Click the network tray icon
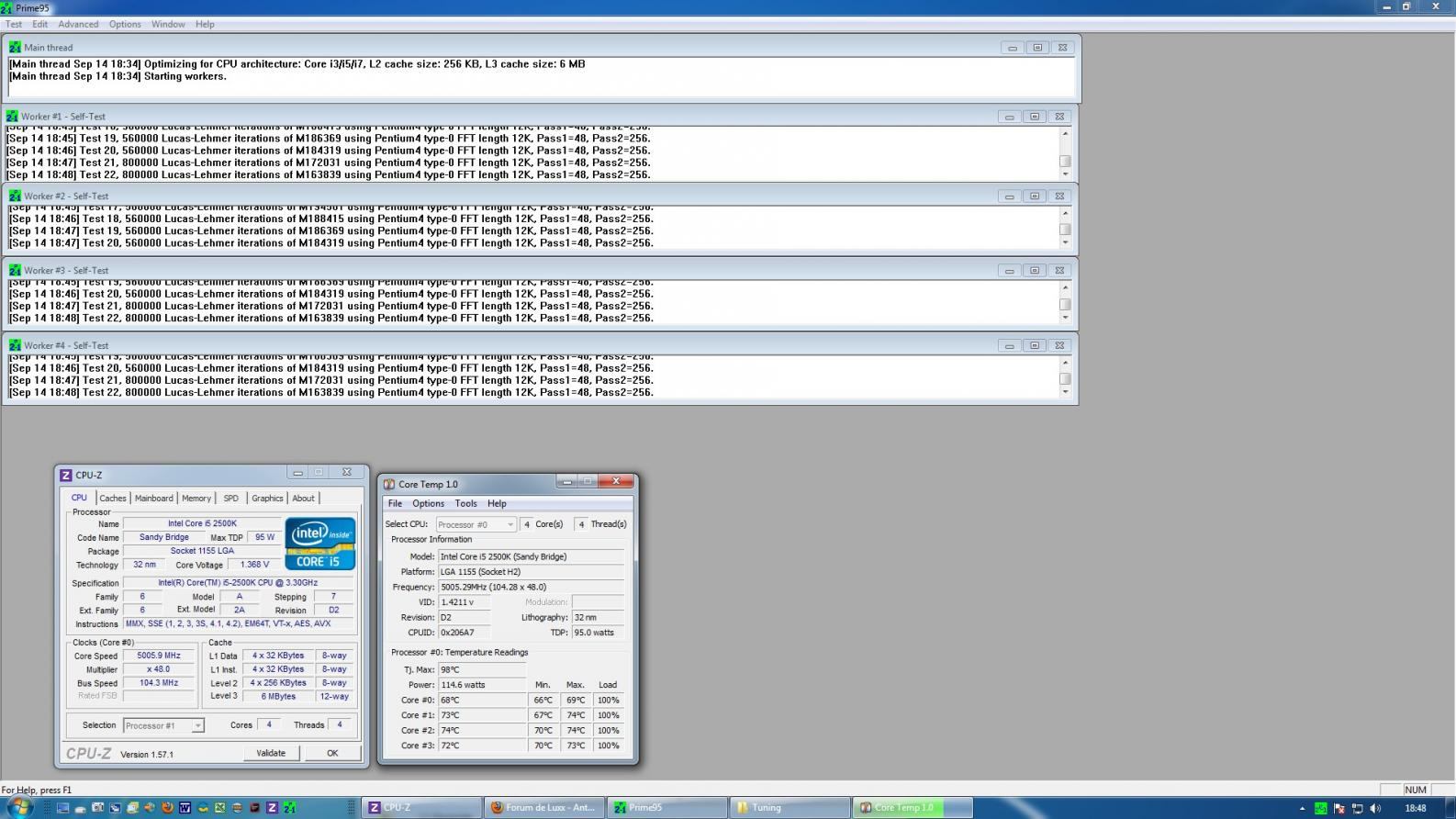The image size is (1456, 819). 1357,808
